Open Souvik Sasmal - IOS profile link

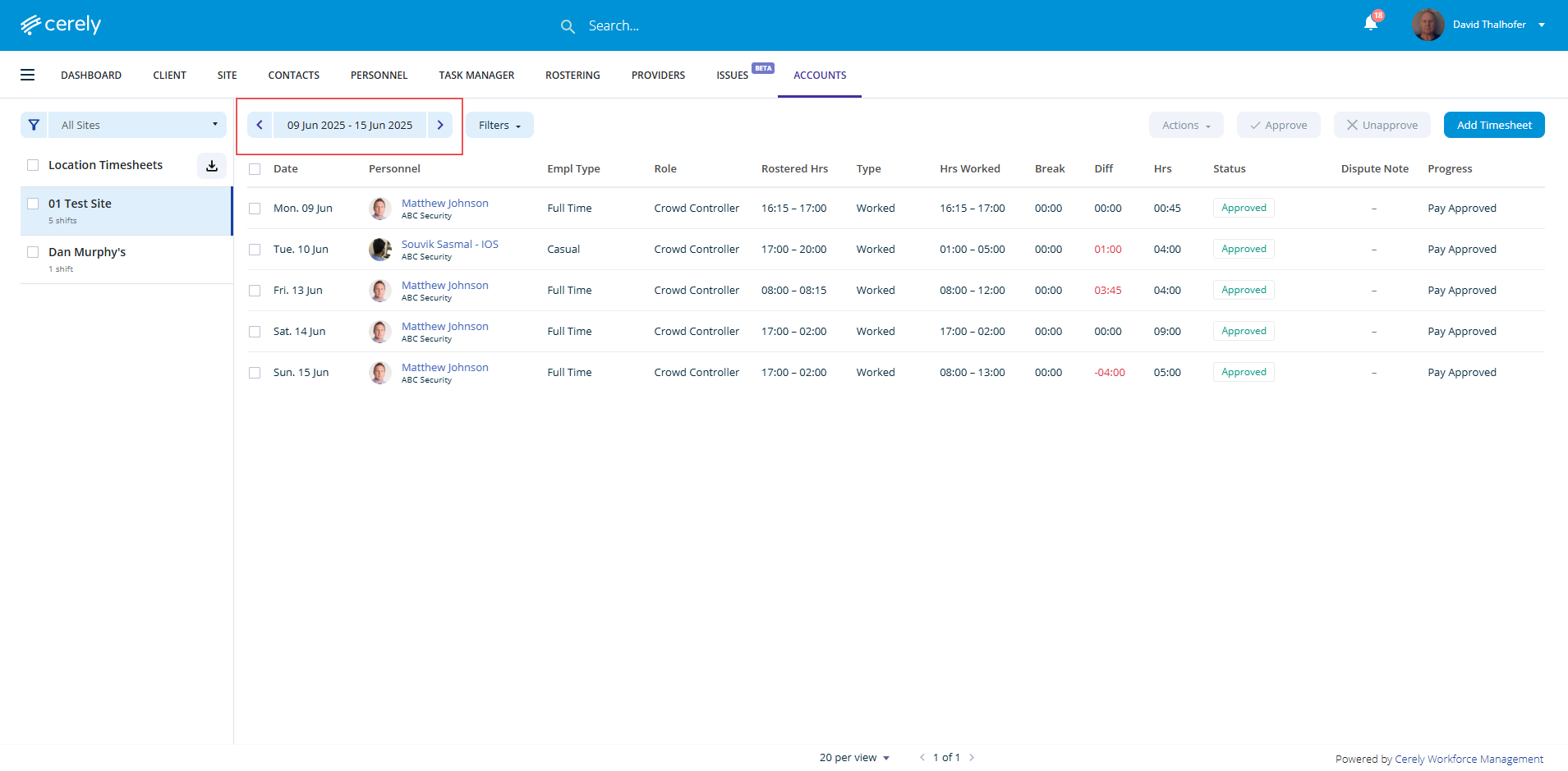coord(449,244)
